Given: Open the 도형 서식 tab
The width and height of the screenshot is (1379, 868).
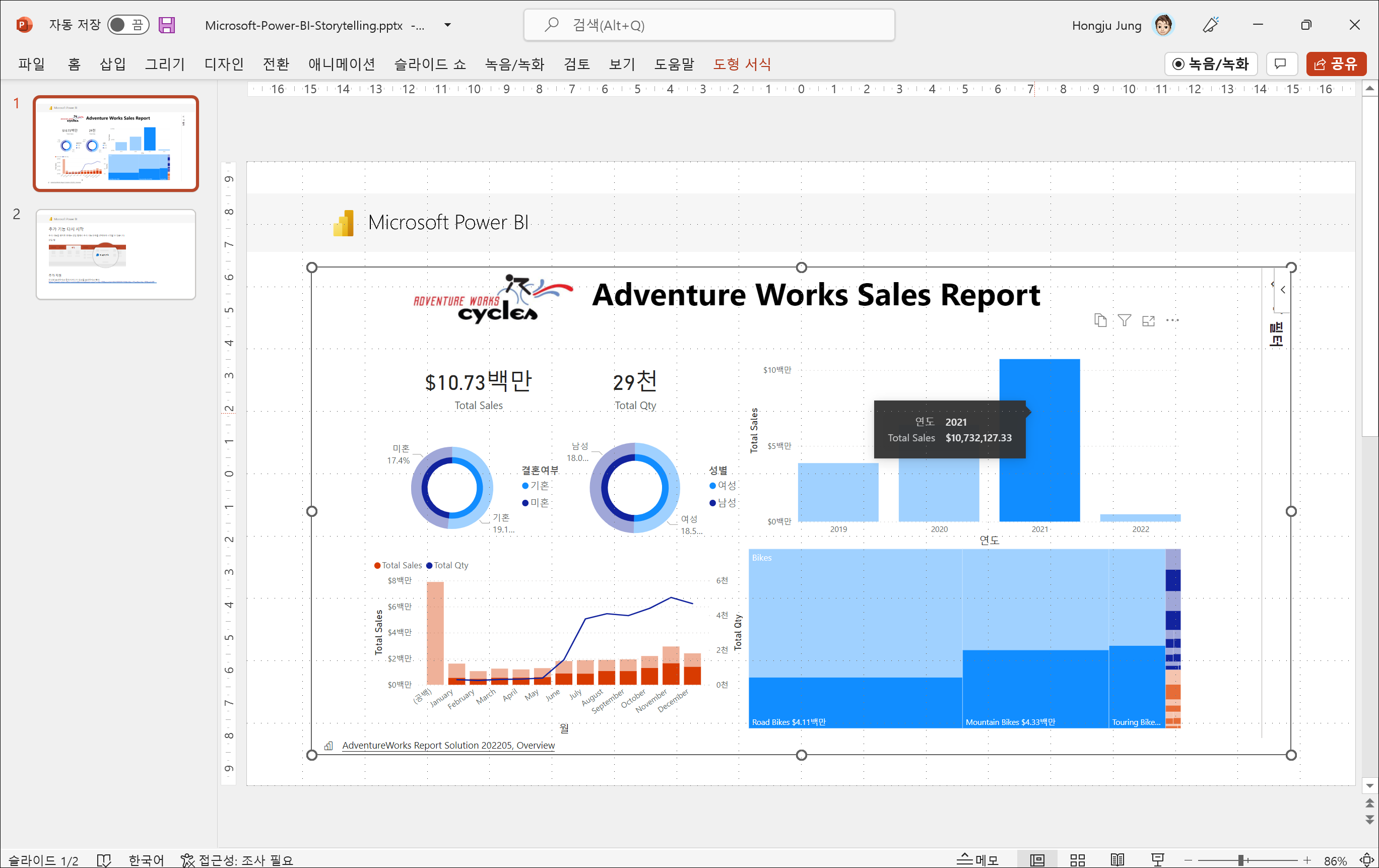Looking at the screenshot, I should (742, 64).
